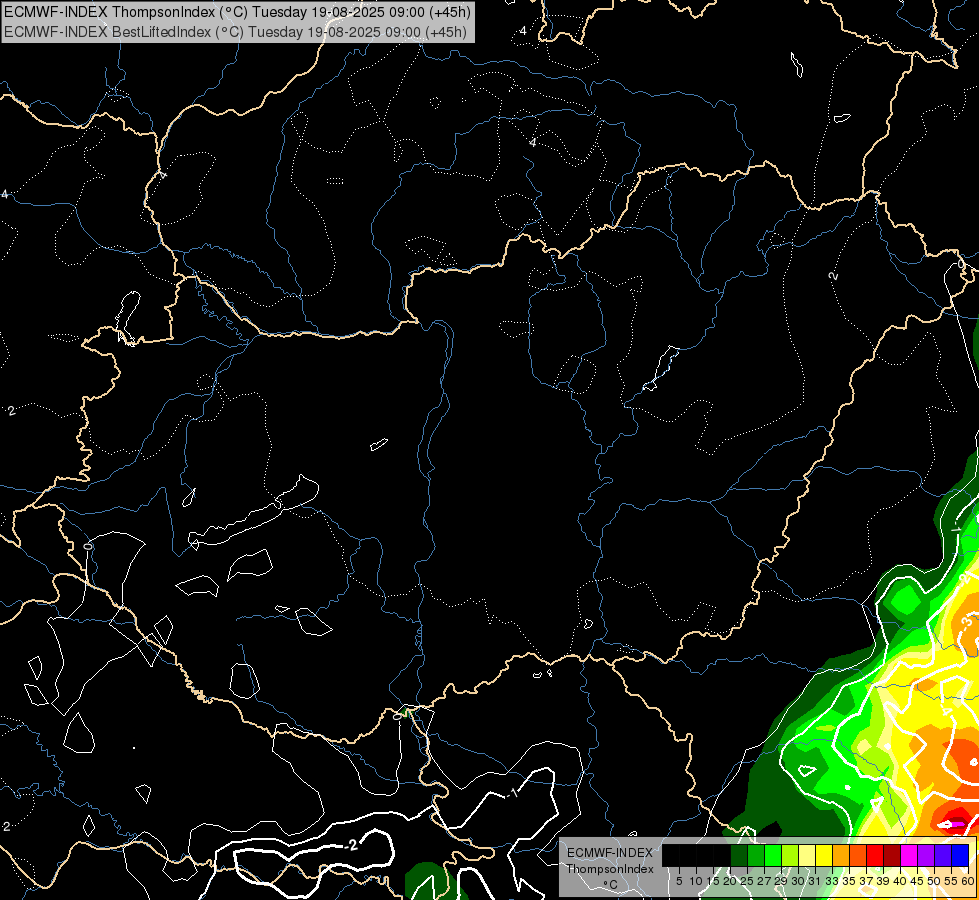The height and width of the screenshot is (900, 979).
Task: Click the legend scale value '20'
Action: [731, 881]
